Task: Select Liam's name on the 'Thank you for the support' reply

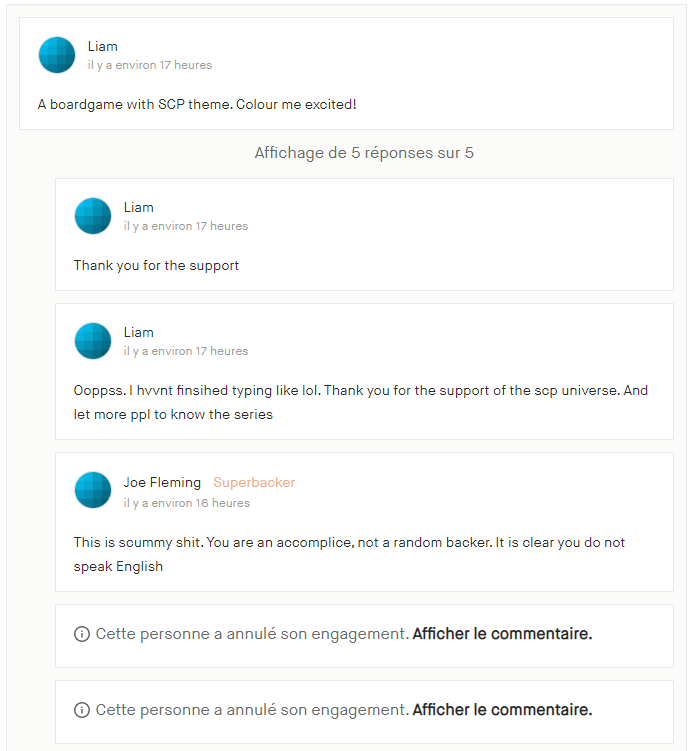Action: (x=138, y=208)
